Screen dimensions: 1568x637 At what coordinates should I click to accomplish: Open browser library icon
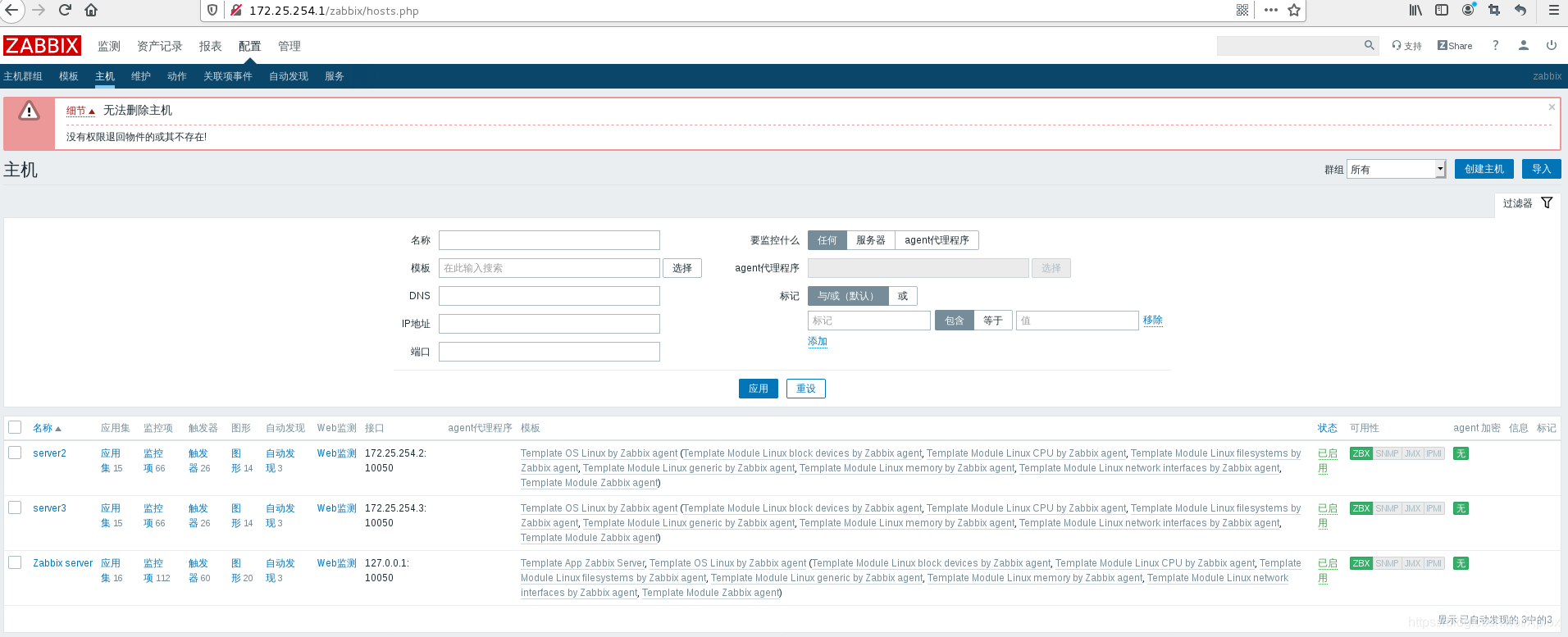[1415, 10]
